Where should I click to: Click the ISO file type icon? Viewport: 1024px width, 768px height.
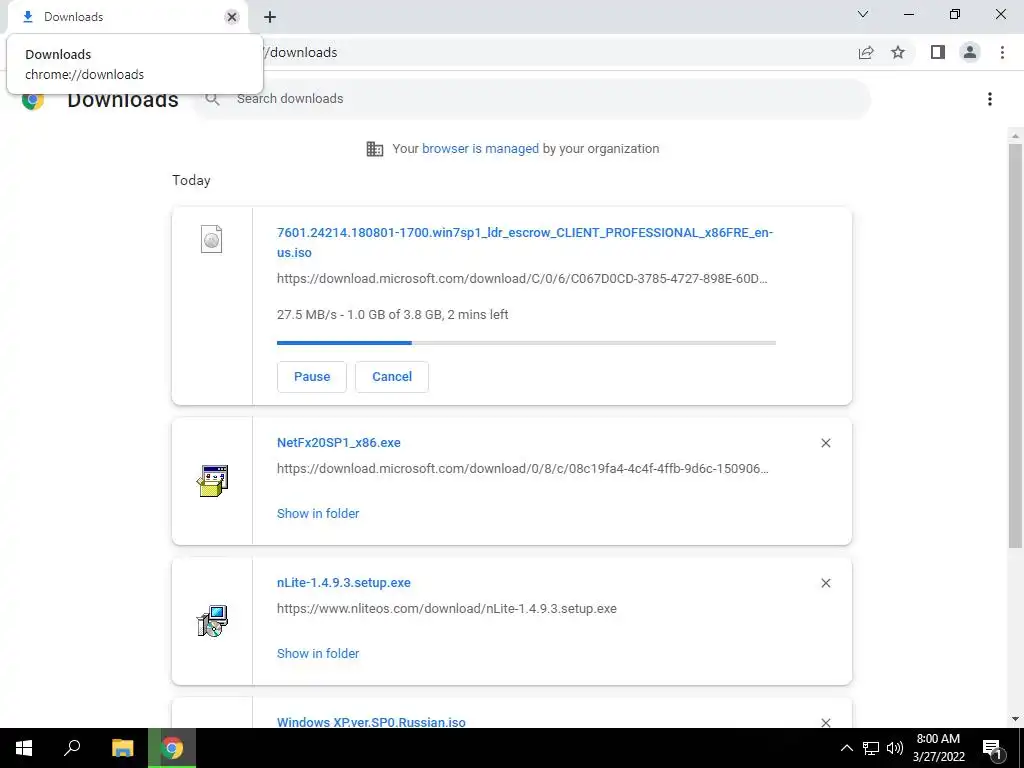pyautogui.click(x=212, y=239)
